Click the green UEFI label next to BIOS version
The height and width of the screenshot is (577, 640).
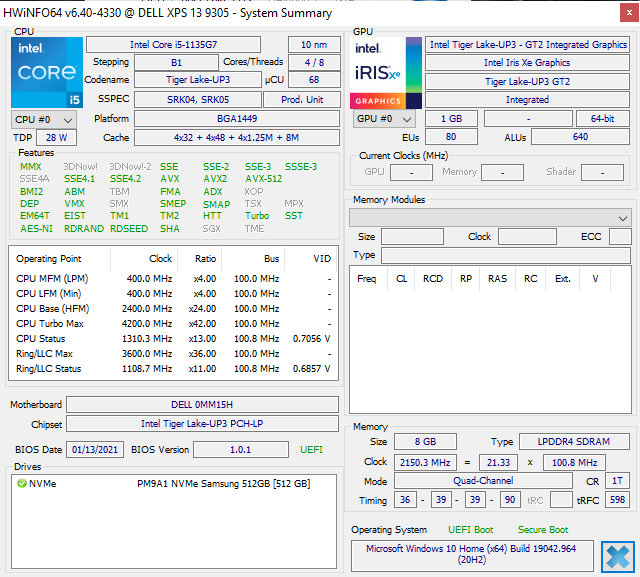pyautogui.click(x=312, y=450)
